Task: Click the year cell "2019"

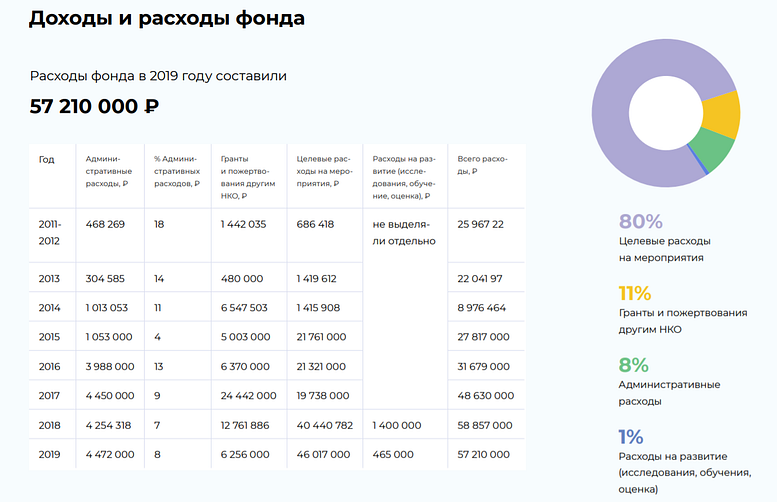Action: pyautogui.click(x=50, y=455)
